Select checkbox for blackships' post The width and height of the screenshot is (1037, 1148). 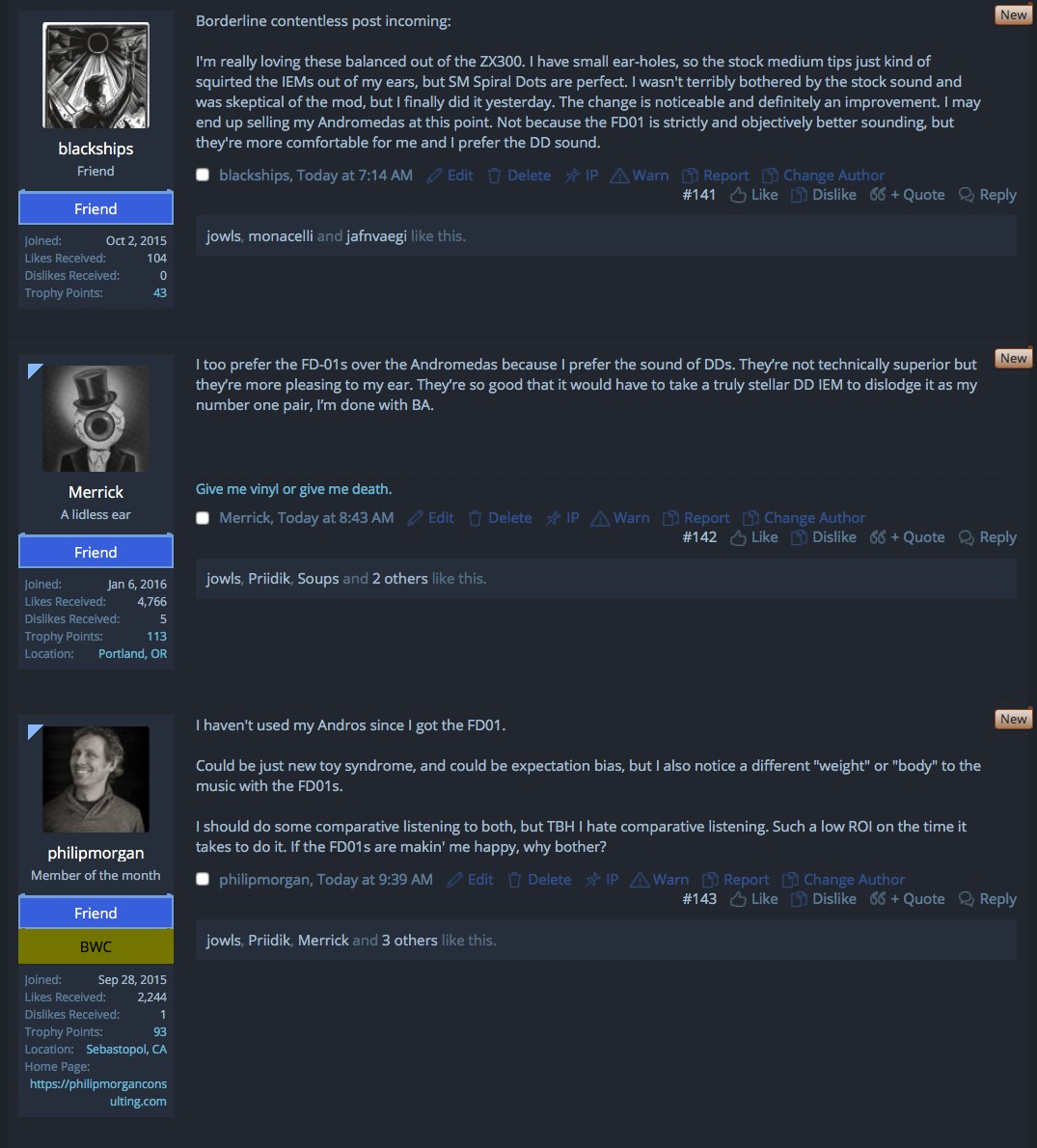(203, 175)
